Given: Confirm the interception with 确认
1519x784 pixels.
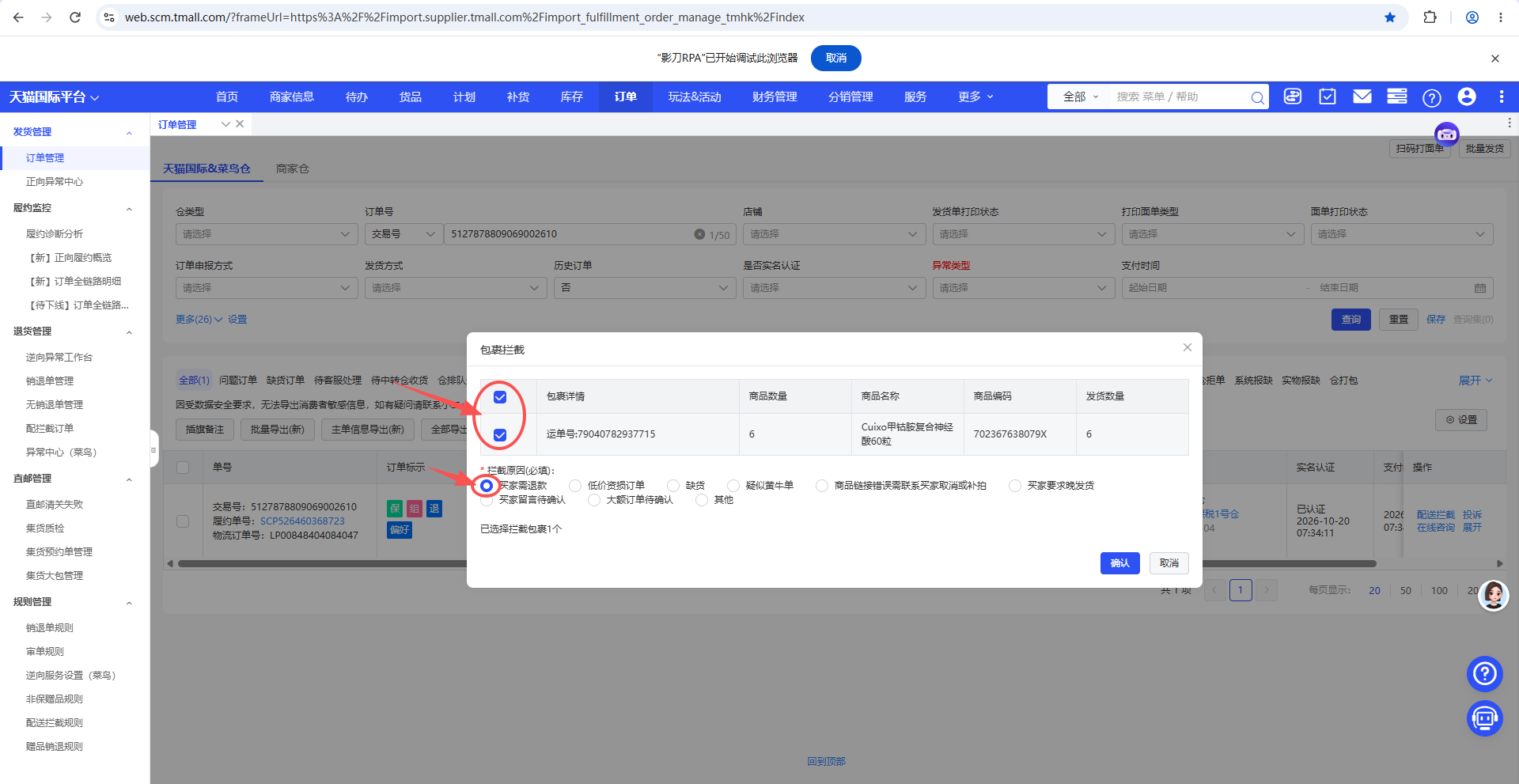Looking at the screenshot, I should click(1120, 563).
